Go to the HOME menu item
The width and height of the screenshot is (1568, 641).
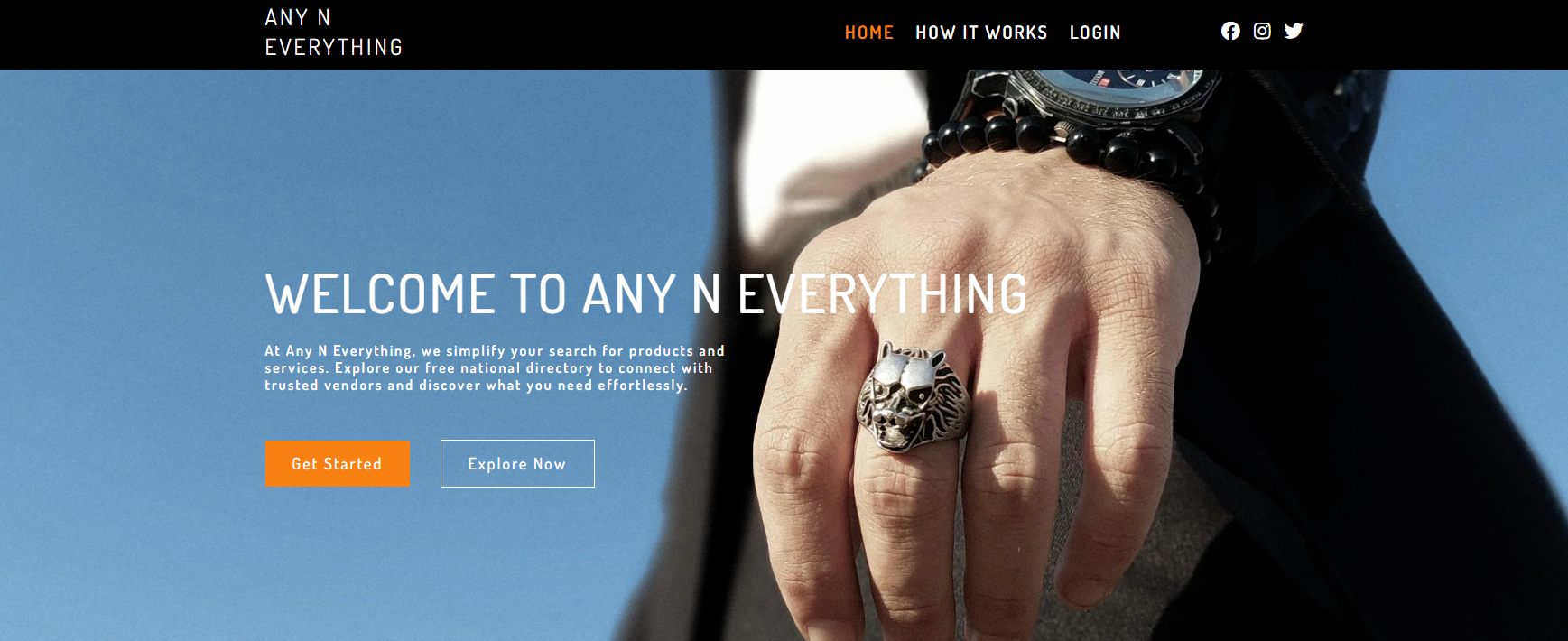pyautogui.click(x=869, y=33)
